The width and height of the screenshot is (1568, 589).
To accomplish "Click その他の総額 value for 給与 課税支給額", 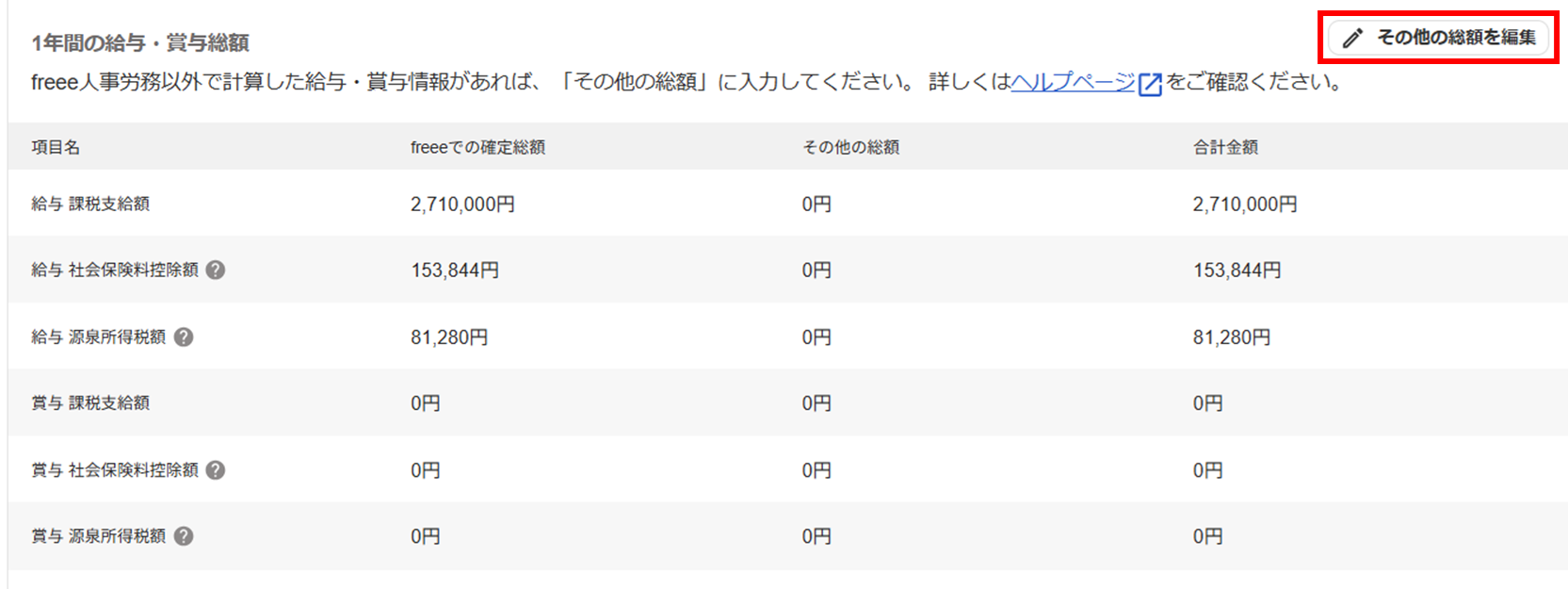I will pos(816,205).
